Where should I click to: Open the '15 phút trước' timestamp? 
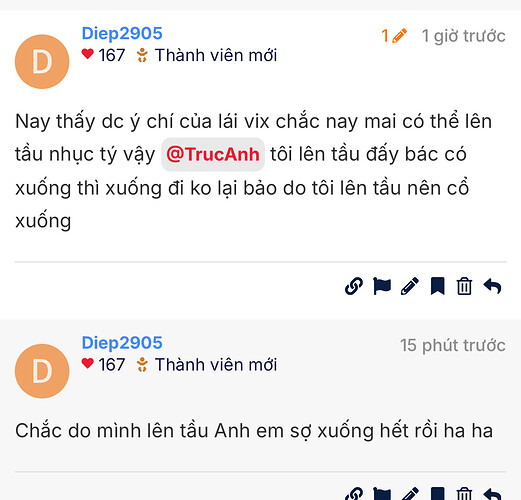[453, 345]
